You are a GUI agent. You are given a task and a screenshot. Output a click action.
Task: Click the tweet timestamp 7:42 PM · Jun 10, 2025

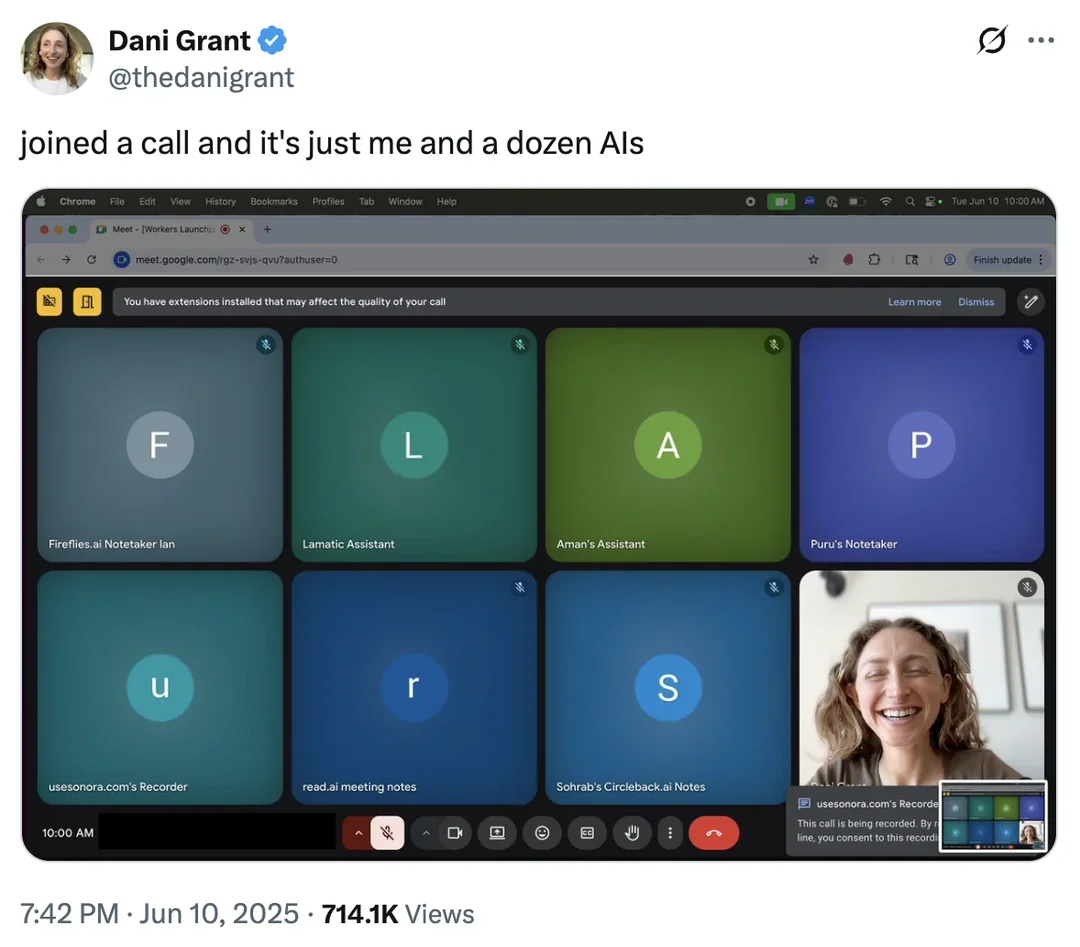159,914
